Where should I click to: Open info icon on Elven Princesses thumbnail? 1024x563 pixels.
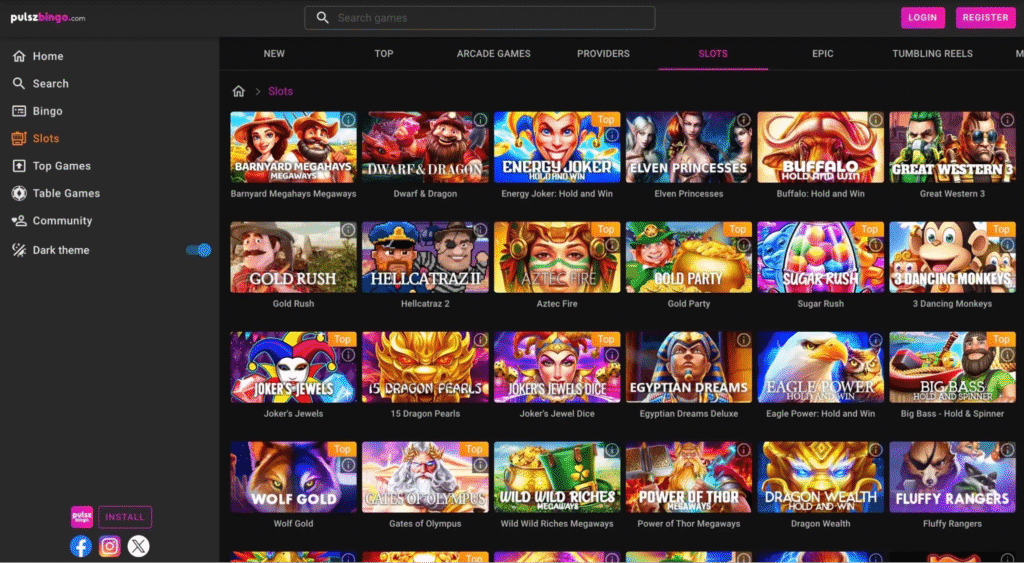point(743,120)
